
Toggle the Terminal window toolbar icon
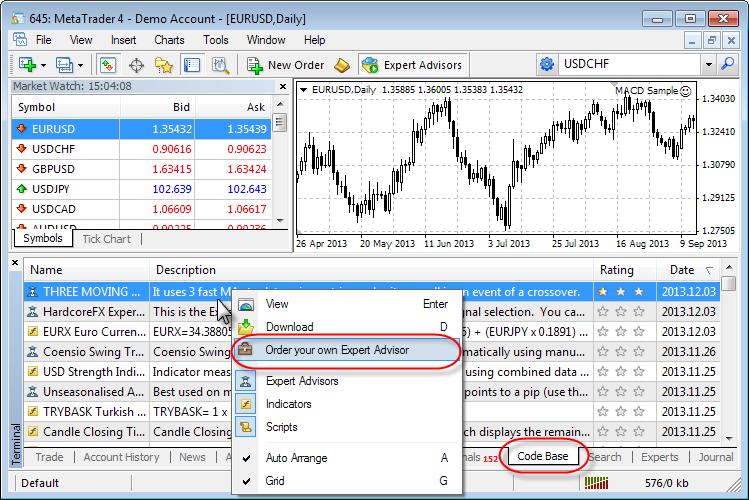(x=192, y=64)
